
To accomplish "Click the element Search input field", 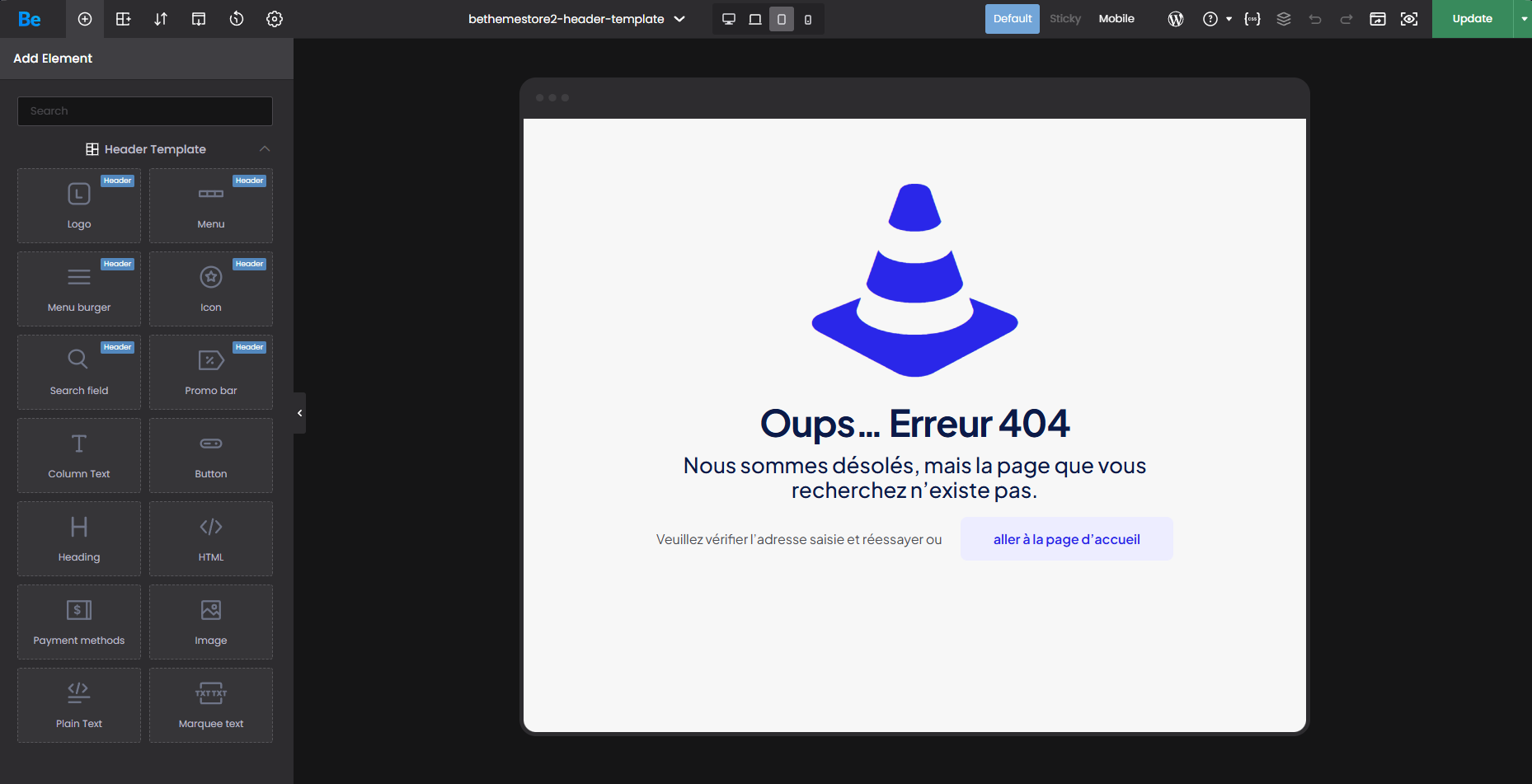I will [145, 111].
